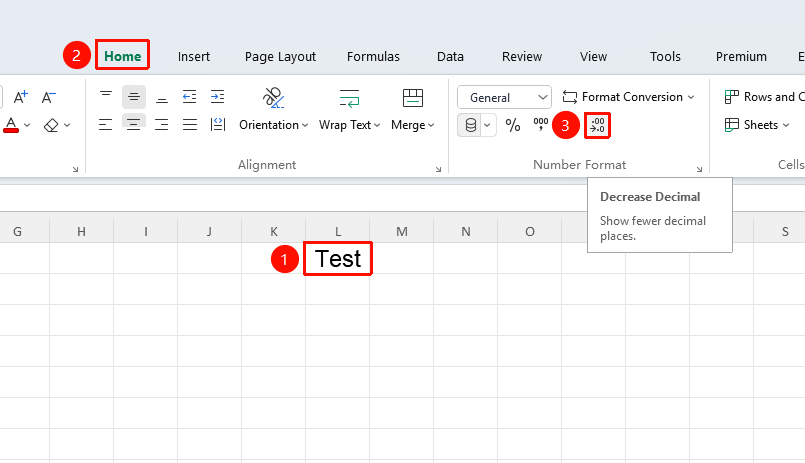The width and height of the screenshot is (805, 463).
Task: Toggle center horizontal alignment
Action: 134,125
